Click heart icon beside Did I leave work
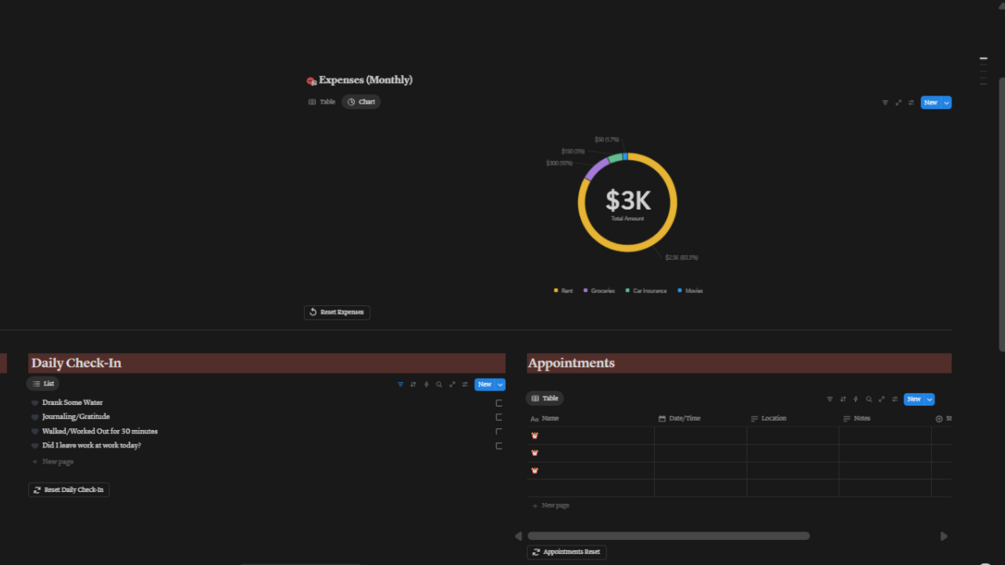 tap(35, 446)
